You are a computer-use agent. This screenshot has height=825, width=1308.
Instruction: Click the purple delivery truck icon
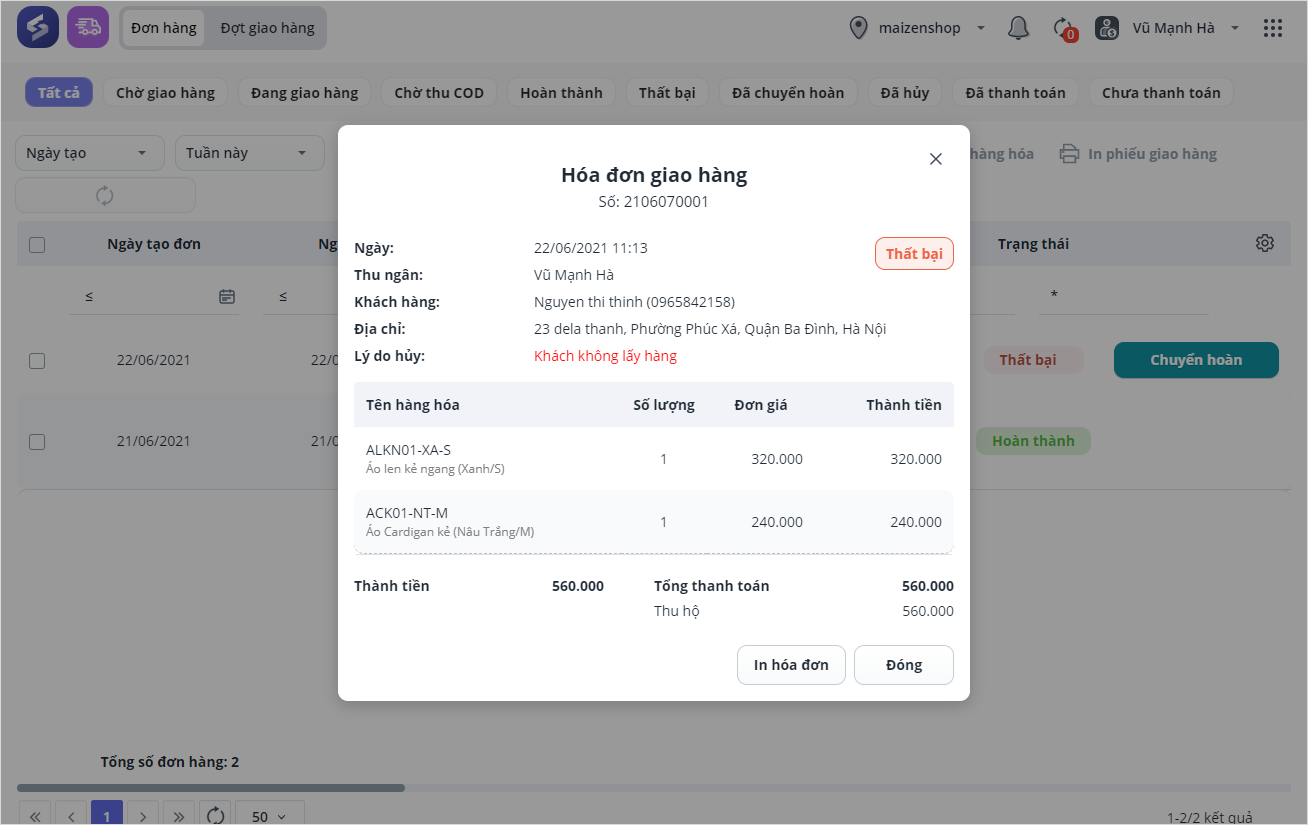pyautogui.click(x=88, y=28)
